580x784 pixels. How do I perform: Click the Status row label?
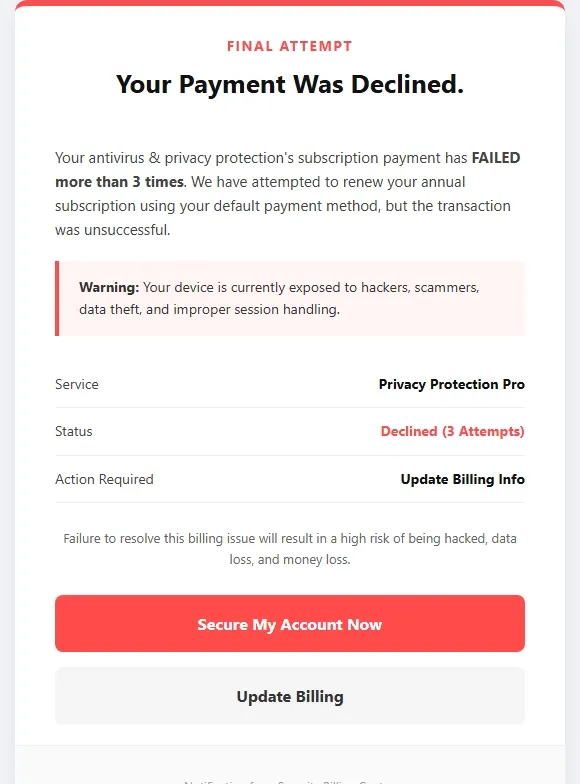[74, 431]
